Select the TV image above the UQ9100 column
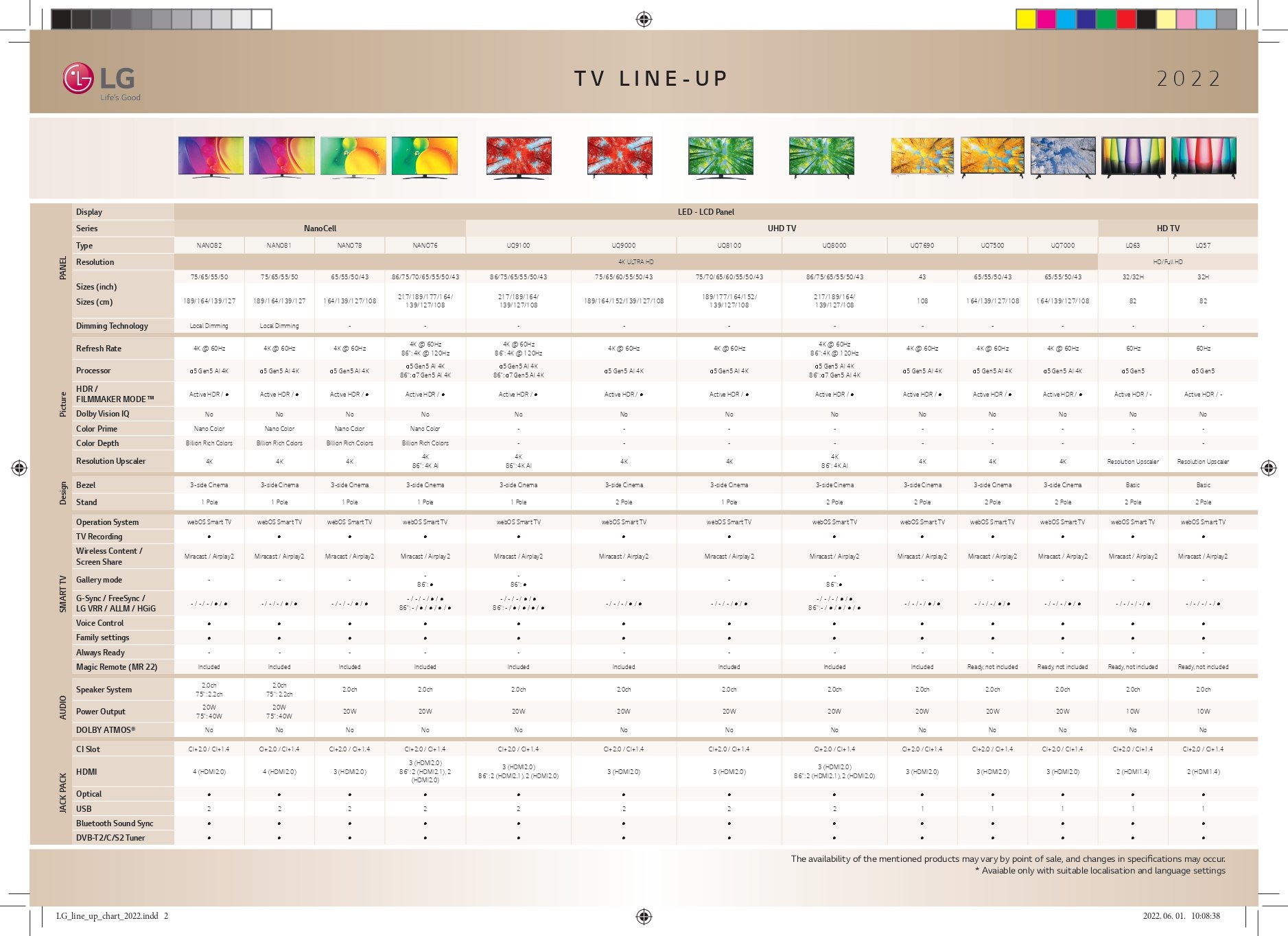The image size is (1288, 936). [x=519, y=157]
